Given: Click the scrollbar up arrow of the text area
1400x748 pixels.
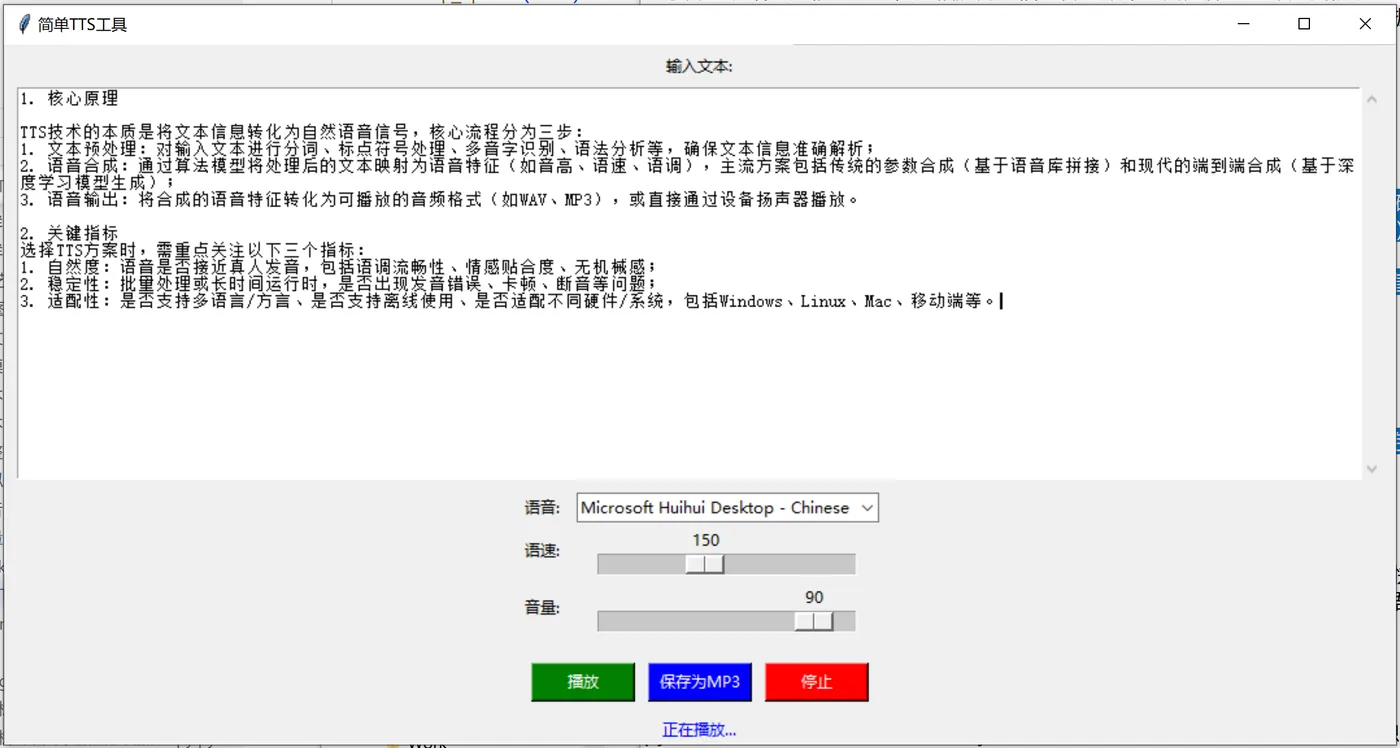Looking at the screenshot, I should (x=1371, y=98).
